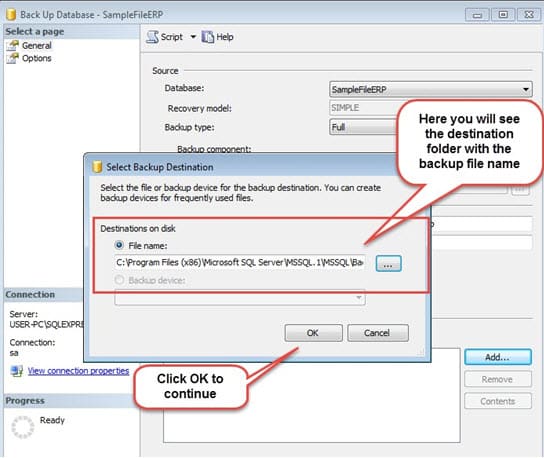The width and height of the screenshot is (544, 458).
Task: Select the Backup device radio button
Action: [x=119, y=280]
